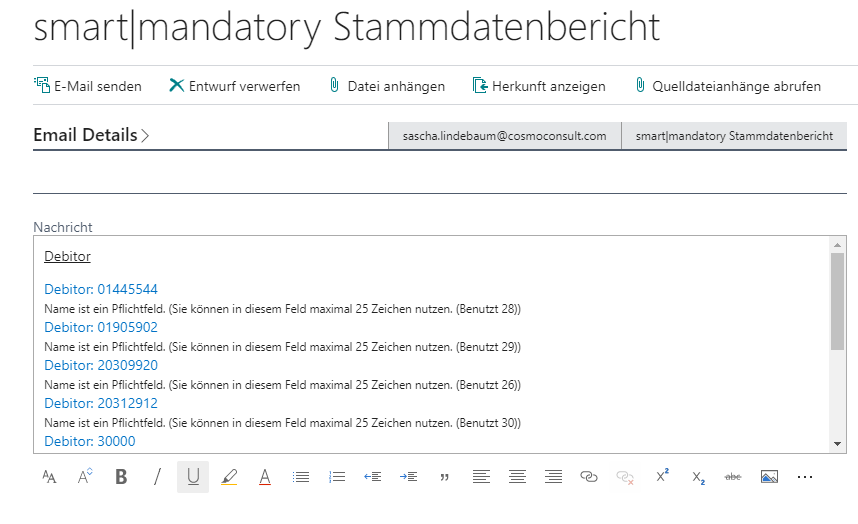Image resolution: width=858 pixels, height=524 pixels.
Task: Open link Debitor: 01445544
Action: pos(101,289)
